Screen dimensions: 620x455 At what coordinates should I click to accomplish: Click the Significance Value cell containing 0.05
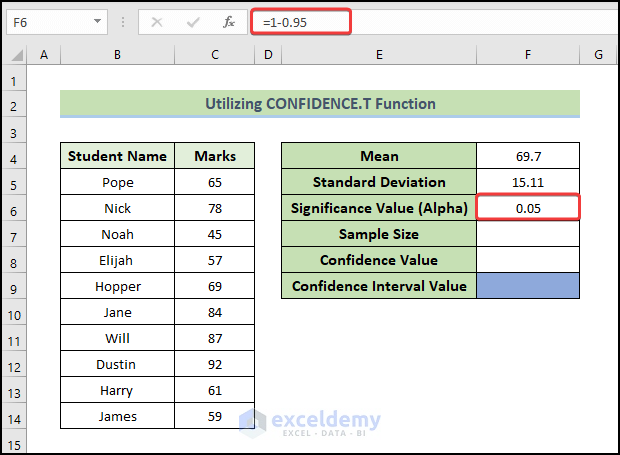(x=528, y=208)
